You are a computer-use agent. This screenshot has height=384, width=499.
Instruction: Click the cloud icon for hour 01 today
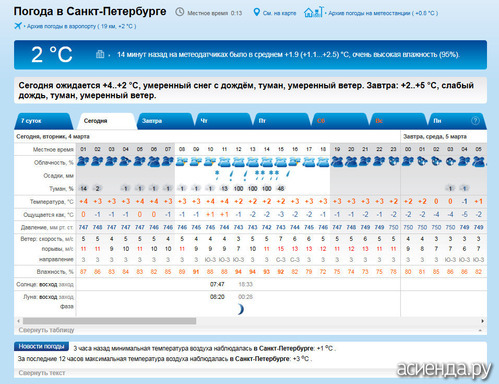(x=83, y=162)
